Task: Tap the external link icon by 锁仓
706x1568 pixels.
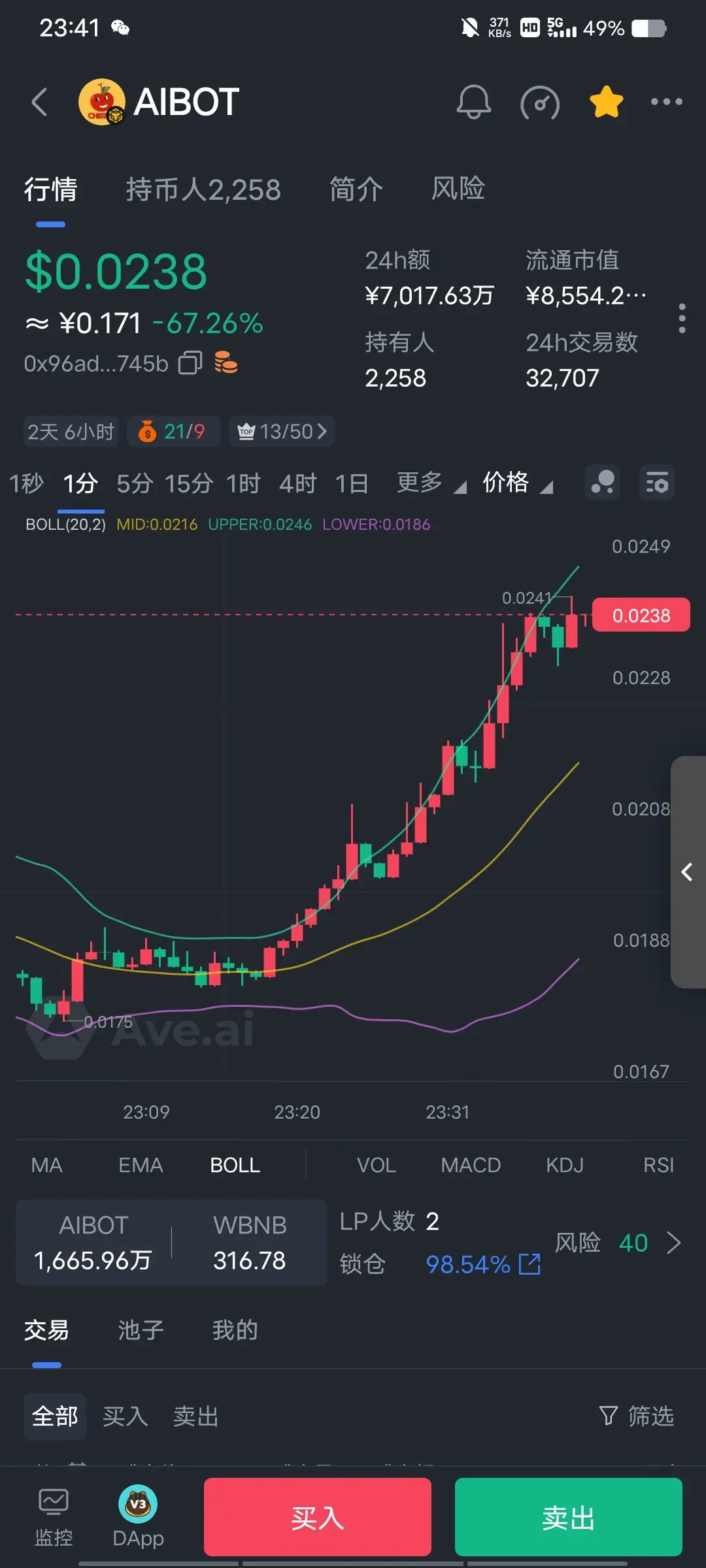Action: pos(529,1264)
